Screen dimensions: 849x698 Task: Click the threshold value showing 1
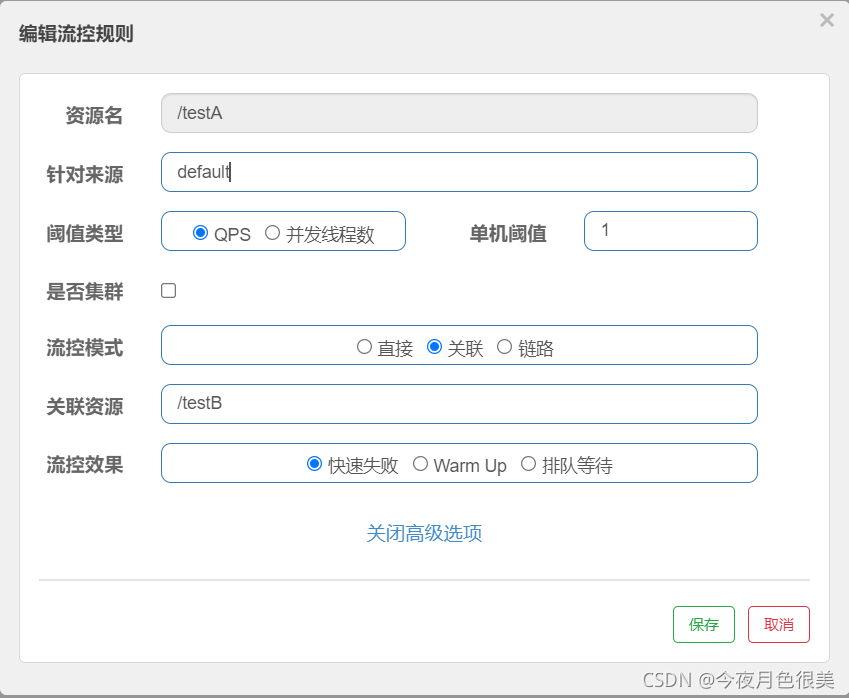click(605, 231)
